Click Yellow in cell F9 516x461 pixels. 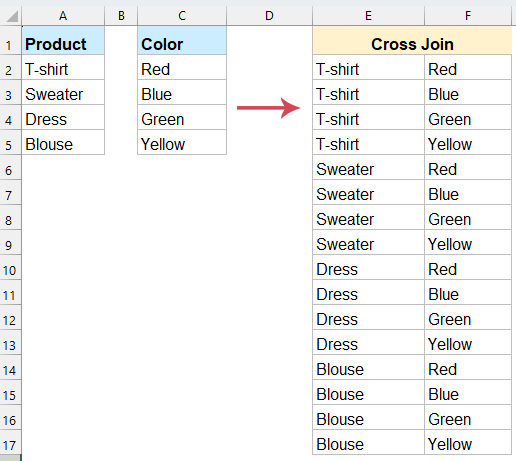point(468,242)
